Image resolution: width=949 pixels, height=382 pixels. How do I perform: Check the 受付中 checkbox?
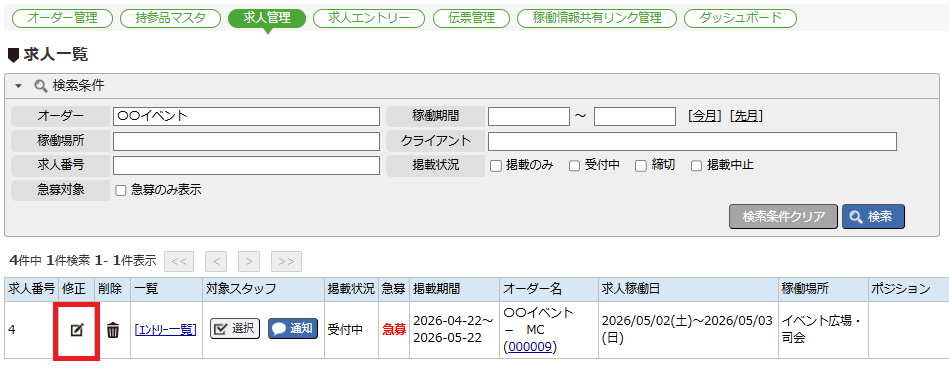pyautogui.click(x=574, y=166)
